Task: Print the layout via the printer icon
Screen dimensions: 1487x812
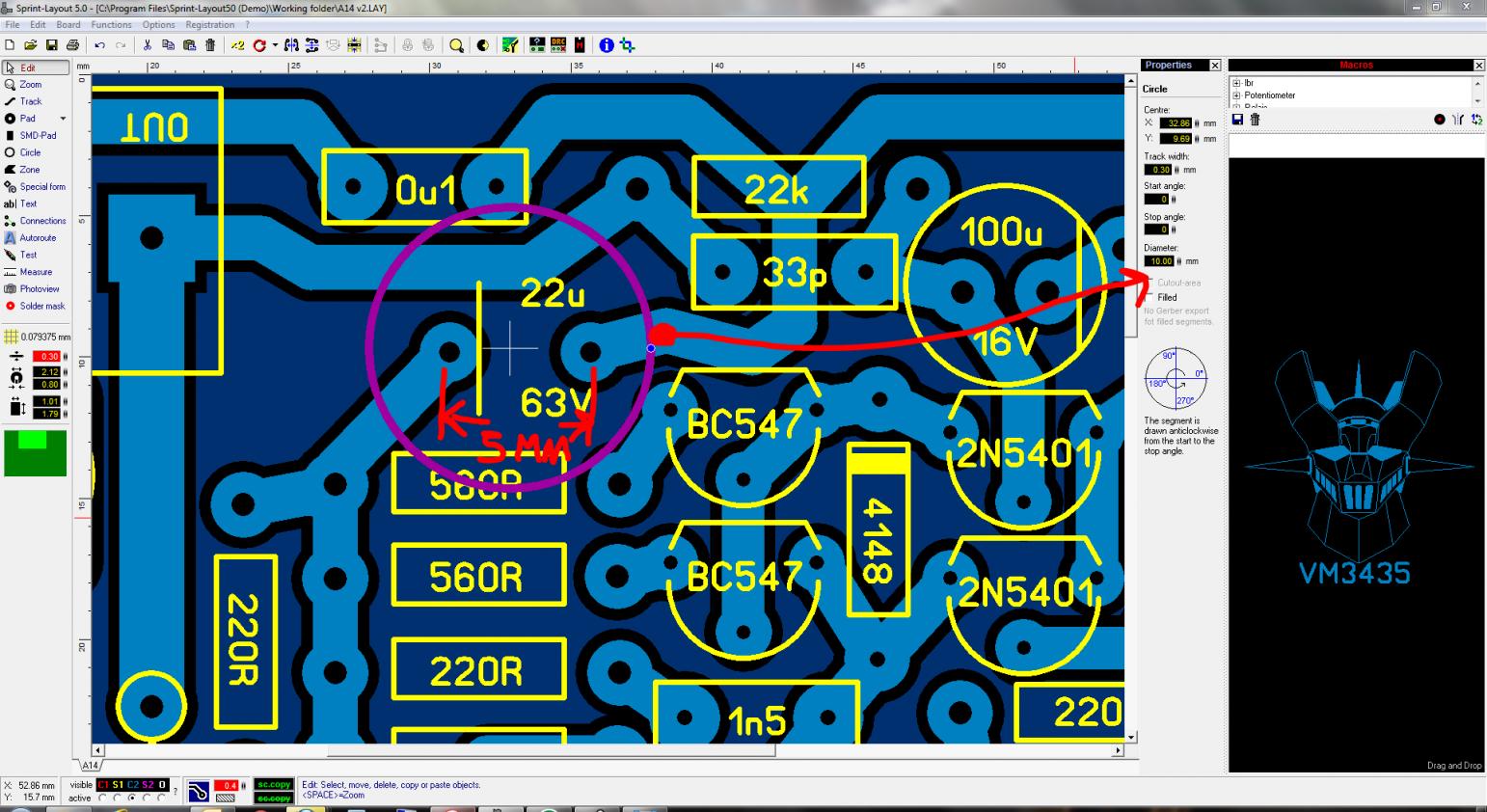Action: (72, 45)
